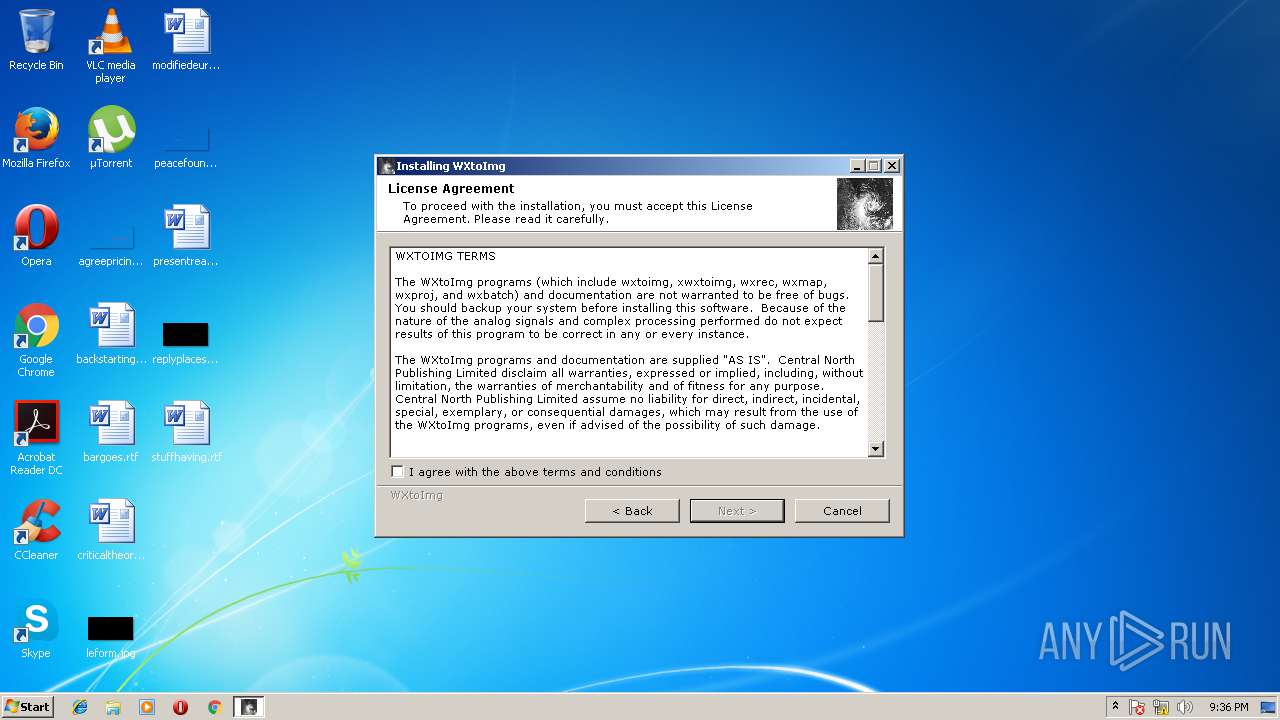Select the Mozilla Firefox desktop shortcut
Viewport: 1280px width, 720px height.
[36, 138]
